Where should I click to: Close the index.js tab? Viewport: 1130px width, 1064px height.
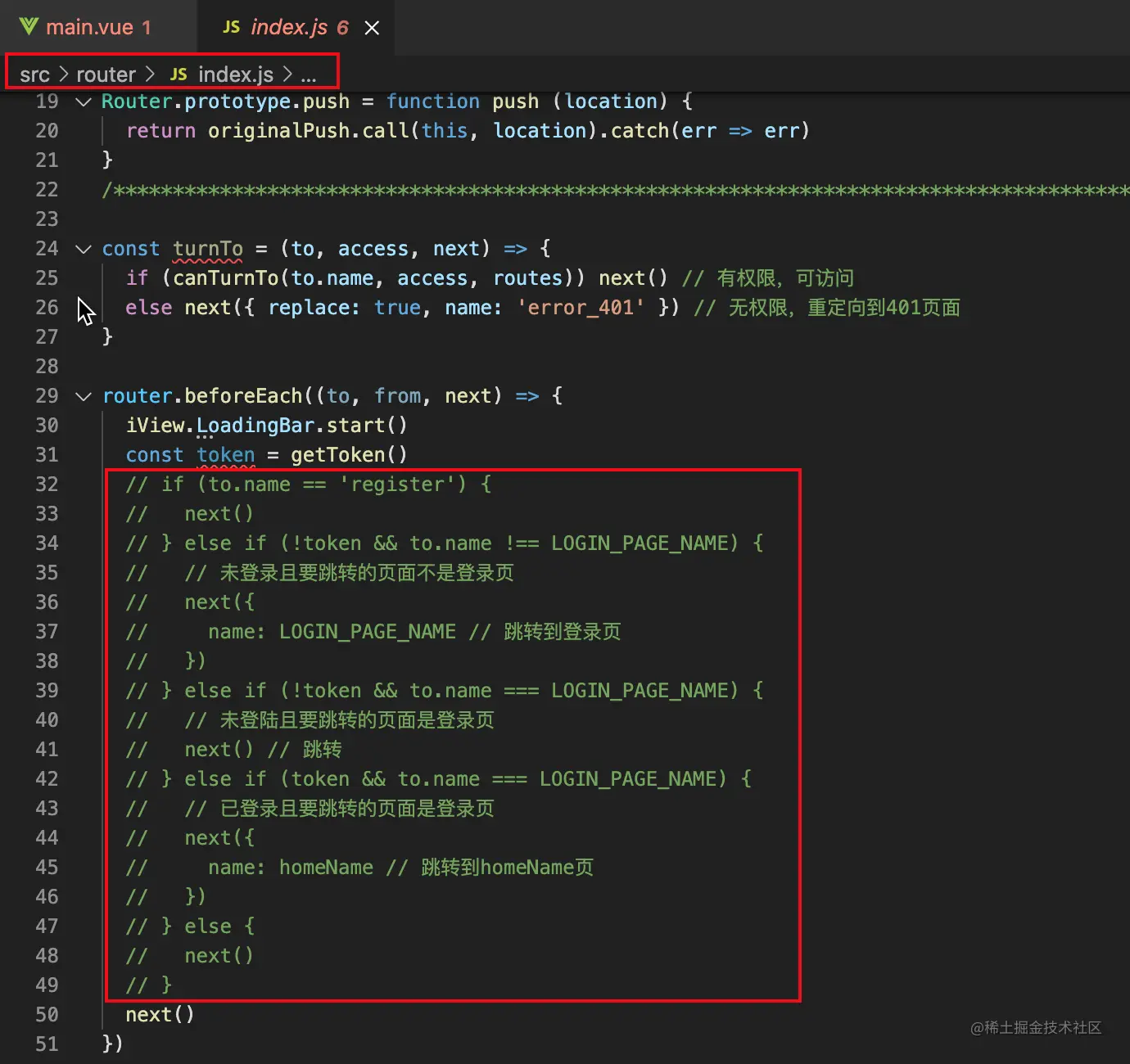tap(372, 28)
